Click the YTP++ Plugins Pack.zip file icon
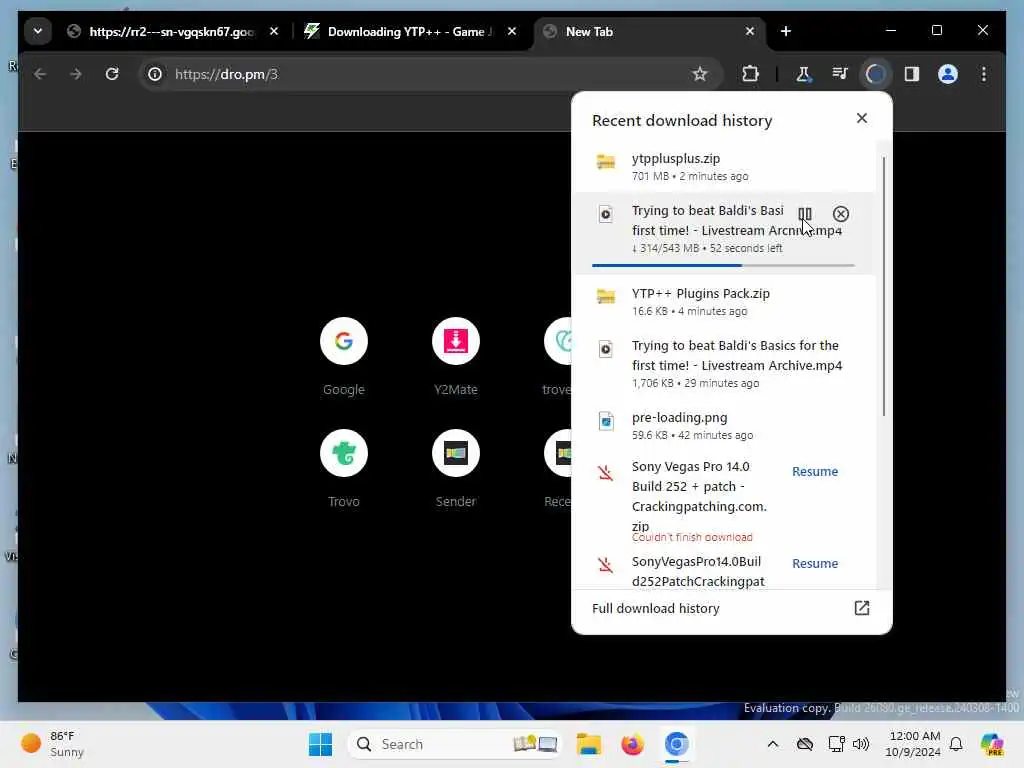The image size is (1024, 768). [x=605, y=296]
